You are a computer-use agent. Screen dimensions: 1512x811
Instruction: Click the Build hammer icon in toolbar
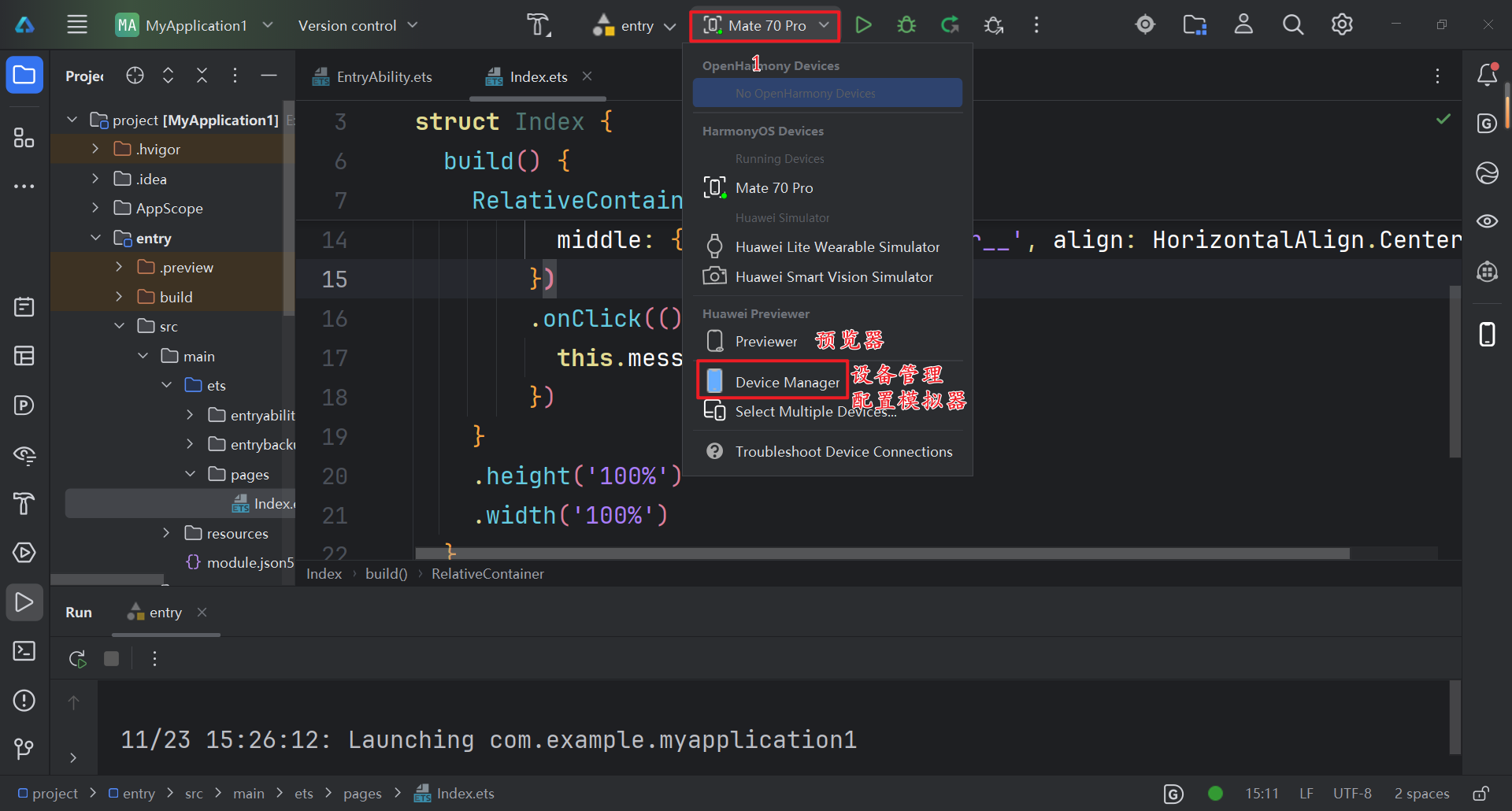click(539, 25)
